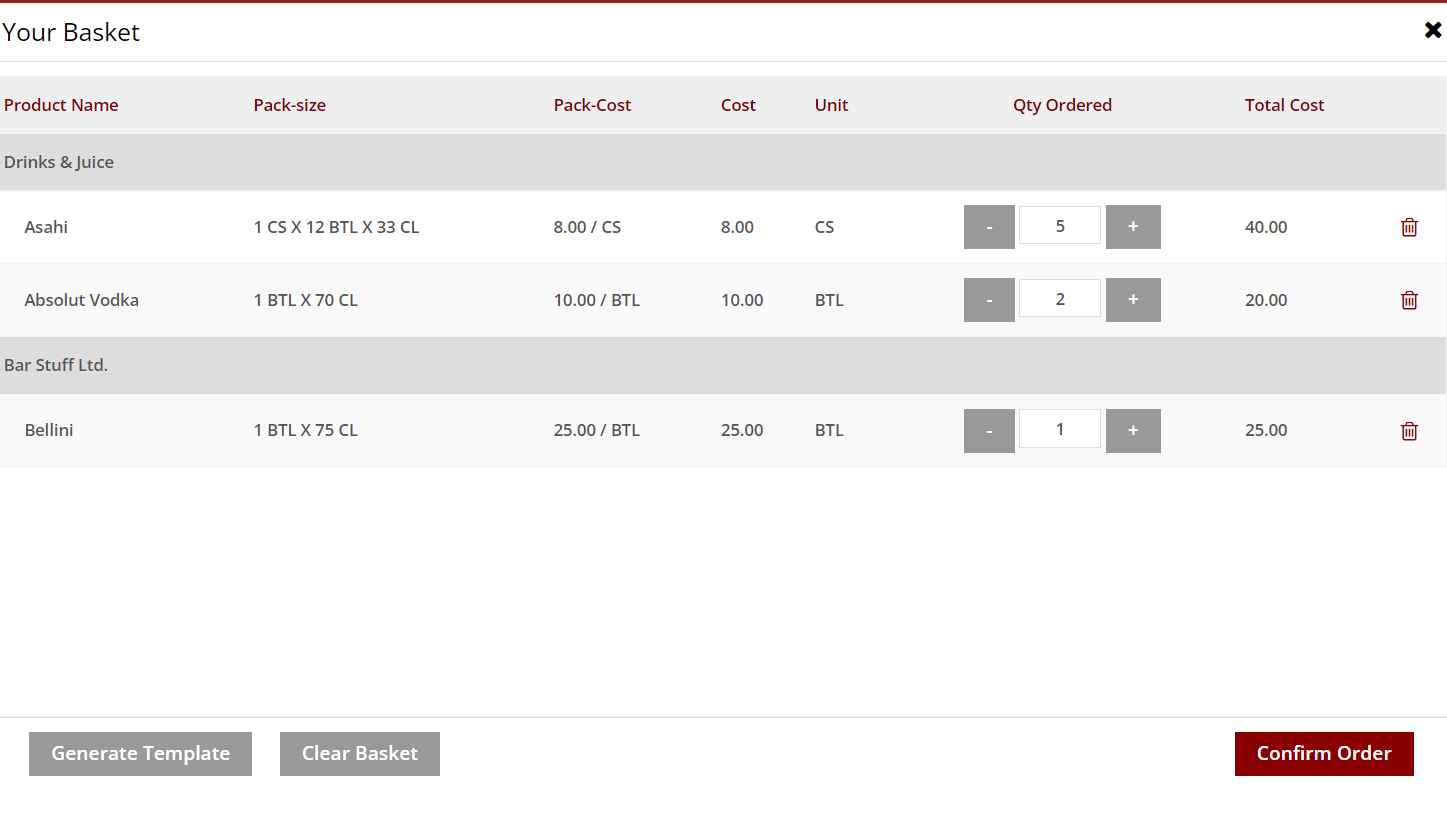Close the Your Basket dialog
Image resolution: width=1447 pixels, height=821 pixels.
(x=1432, y=31)
